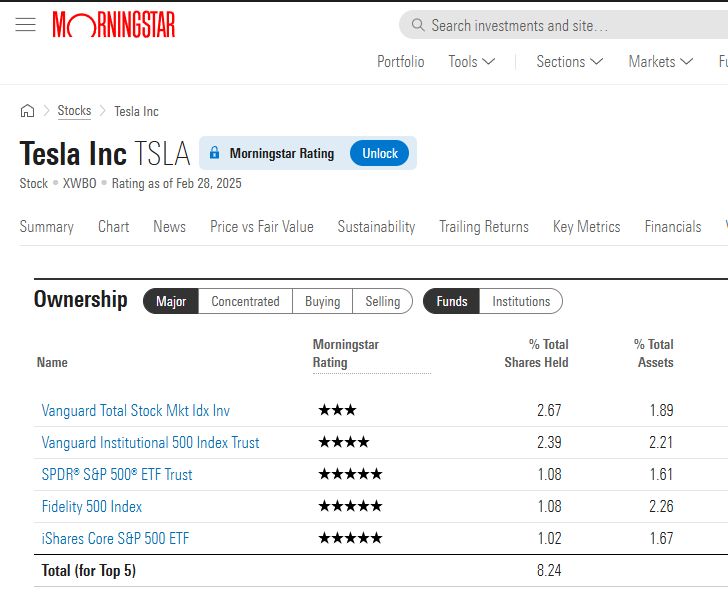Select the Selling ownership toggle
The width and height of the screenshot is (728, 593).
click(x=383, y=301)
